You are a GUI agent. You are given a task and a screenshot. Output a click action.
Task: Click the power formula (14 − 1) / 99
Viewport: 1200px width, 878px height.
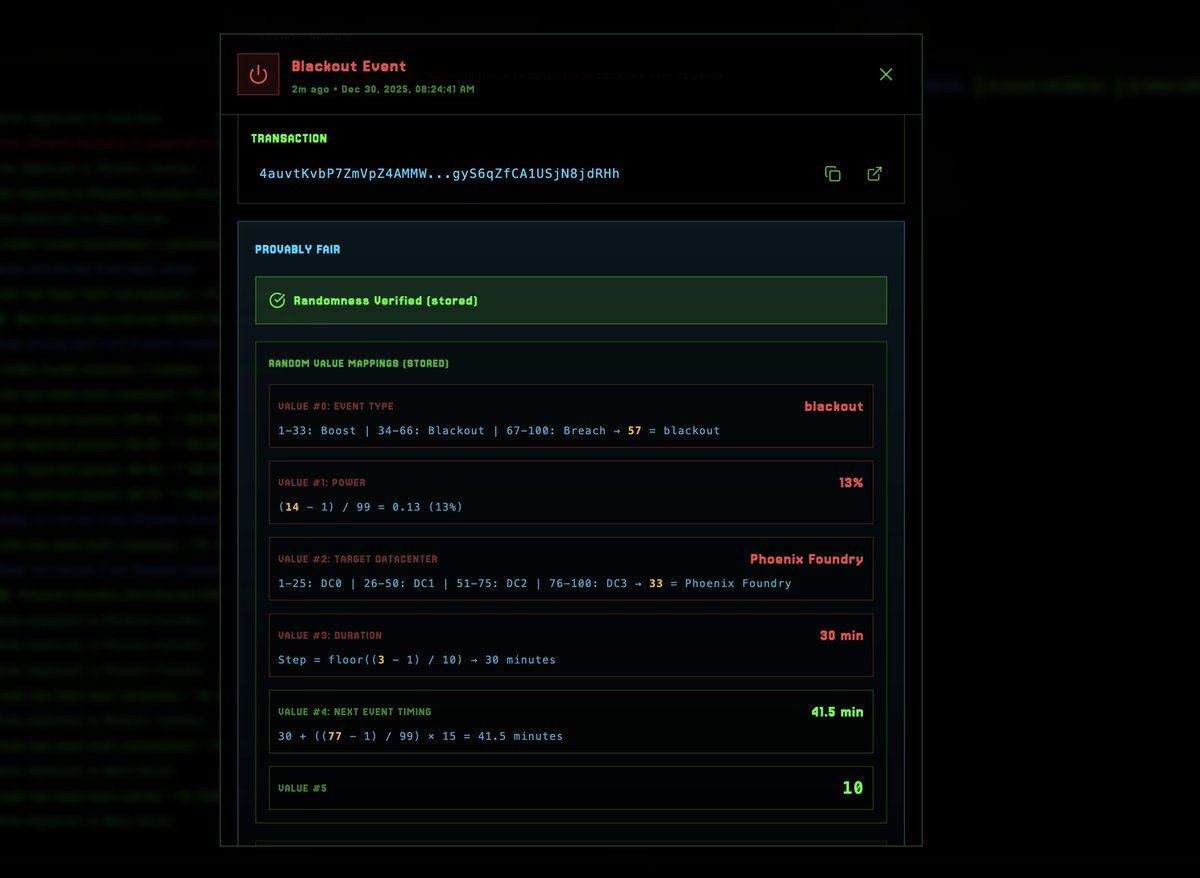point(370,507)
